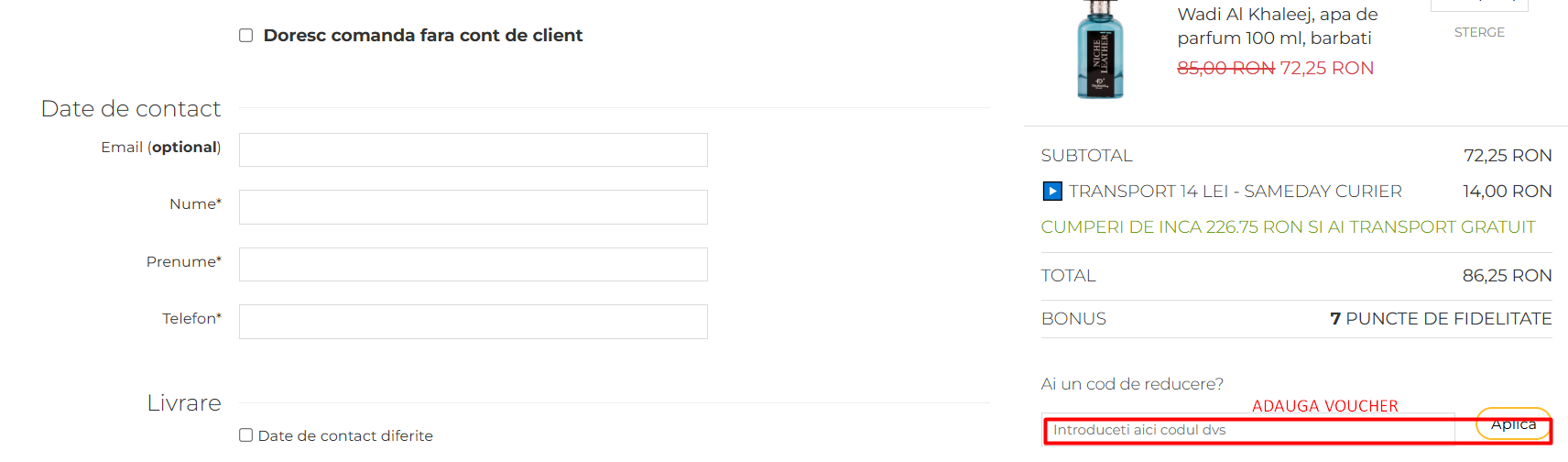This screenshot has width=1568, height=462.
Task: Focus the Email (optional) field
Action: click(473, 150)
